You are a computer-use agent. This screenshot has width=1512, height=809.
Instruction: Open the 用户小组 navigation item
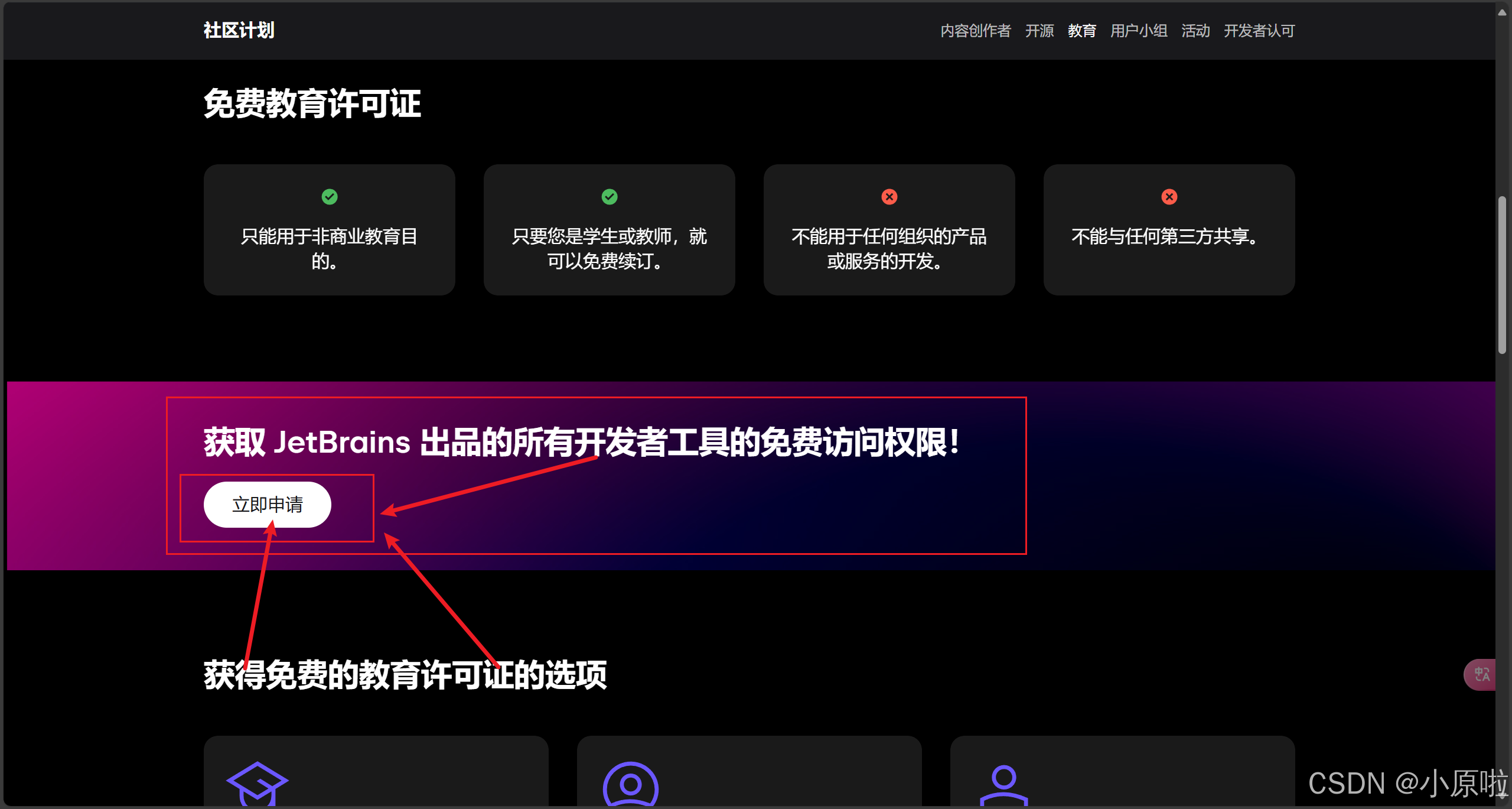[x=1139, y=31]
